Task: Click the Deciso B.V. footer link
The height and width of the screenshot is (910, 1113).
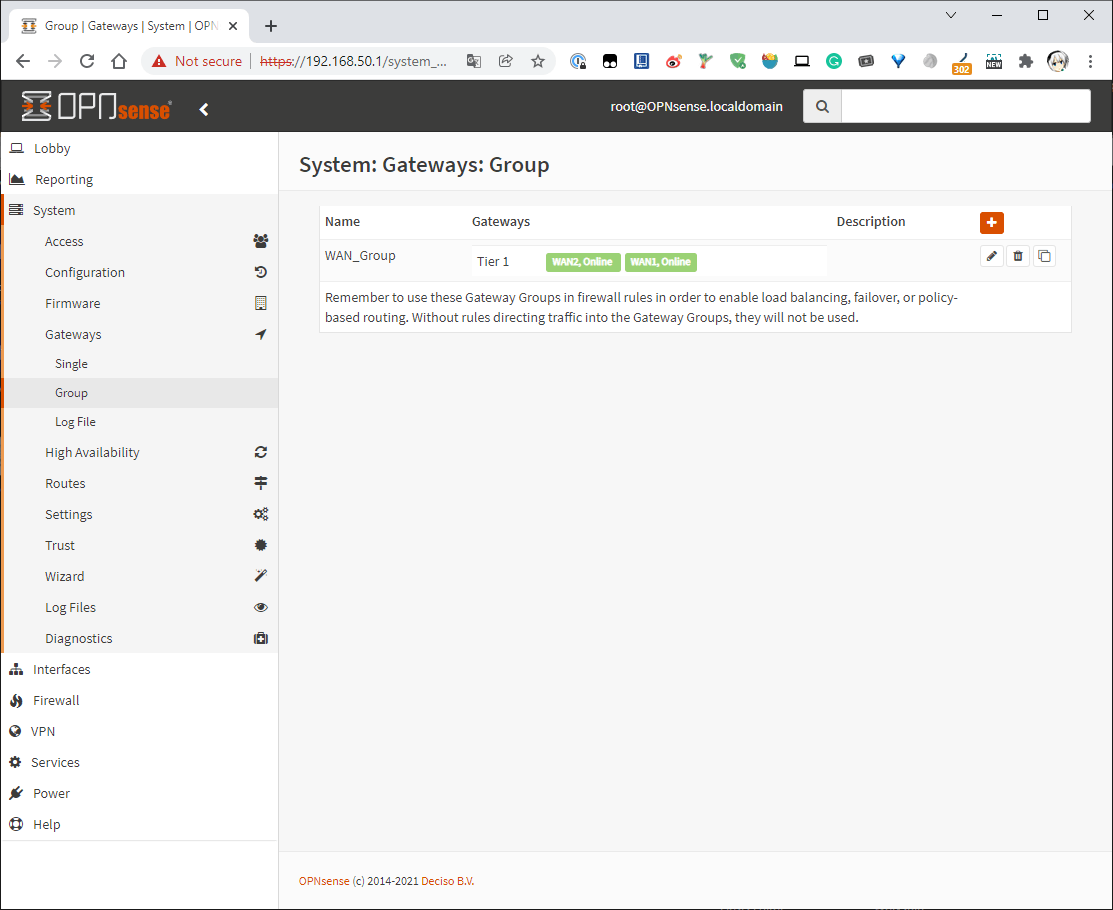Action: (447, 881)
